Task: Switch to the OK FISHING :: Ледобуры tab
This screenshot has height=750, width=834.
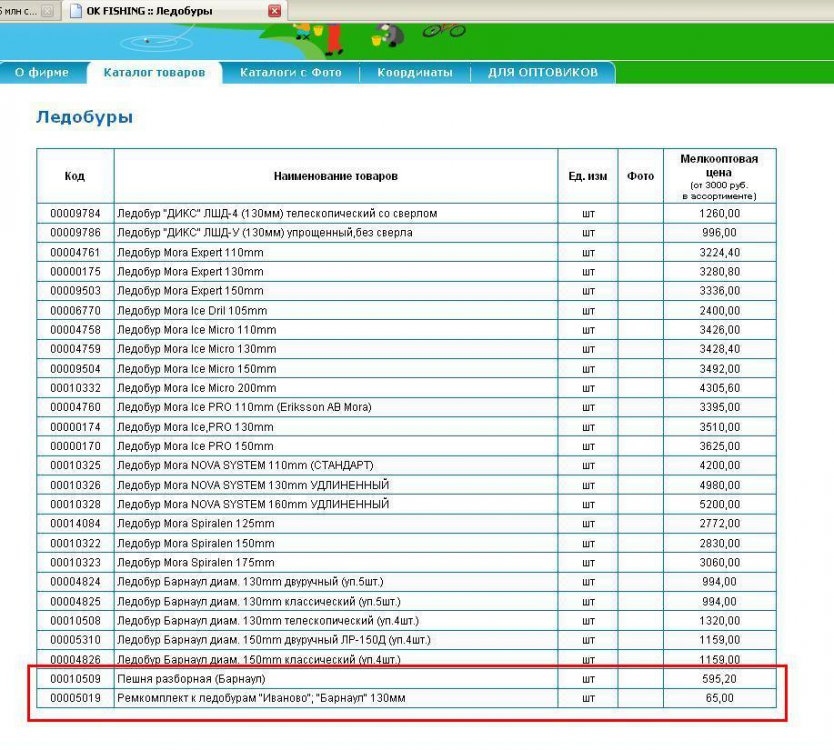Action: [x=175, y=11]
